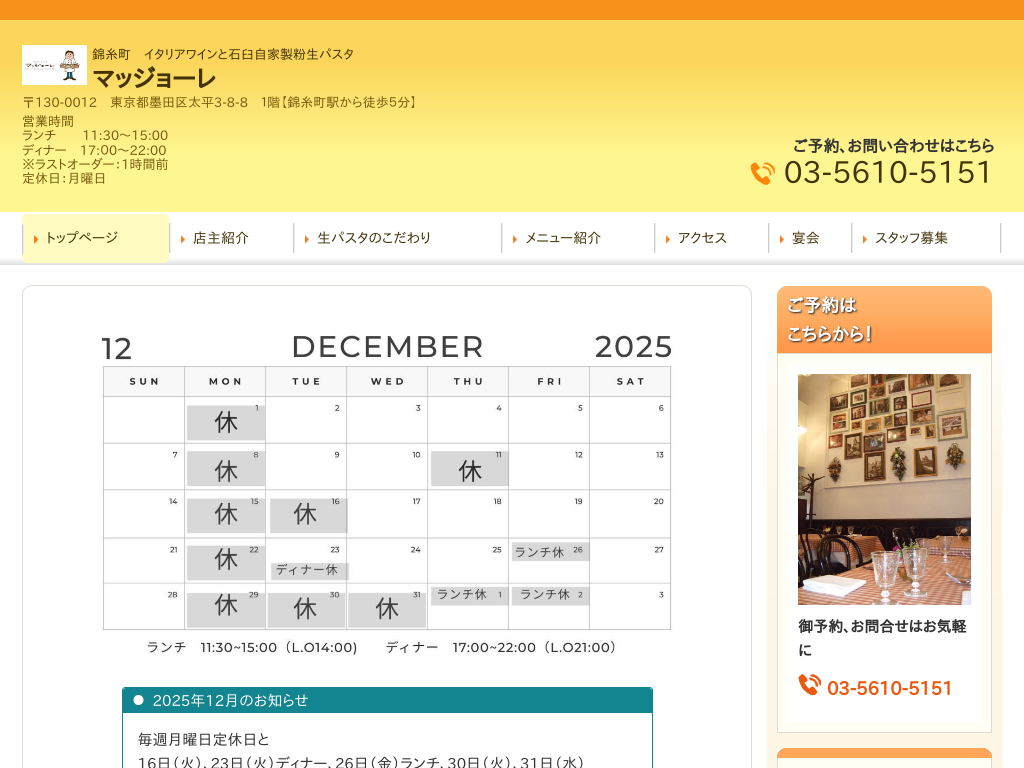The width and height of the screenshot is (1024, 768).
Task: Click the arrow icon beside トップページ
Action: [36, 239]
